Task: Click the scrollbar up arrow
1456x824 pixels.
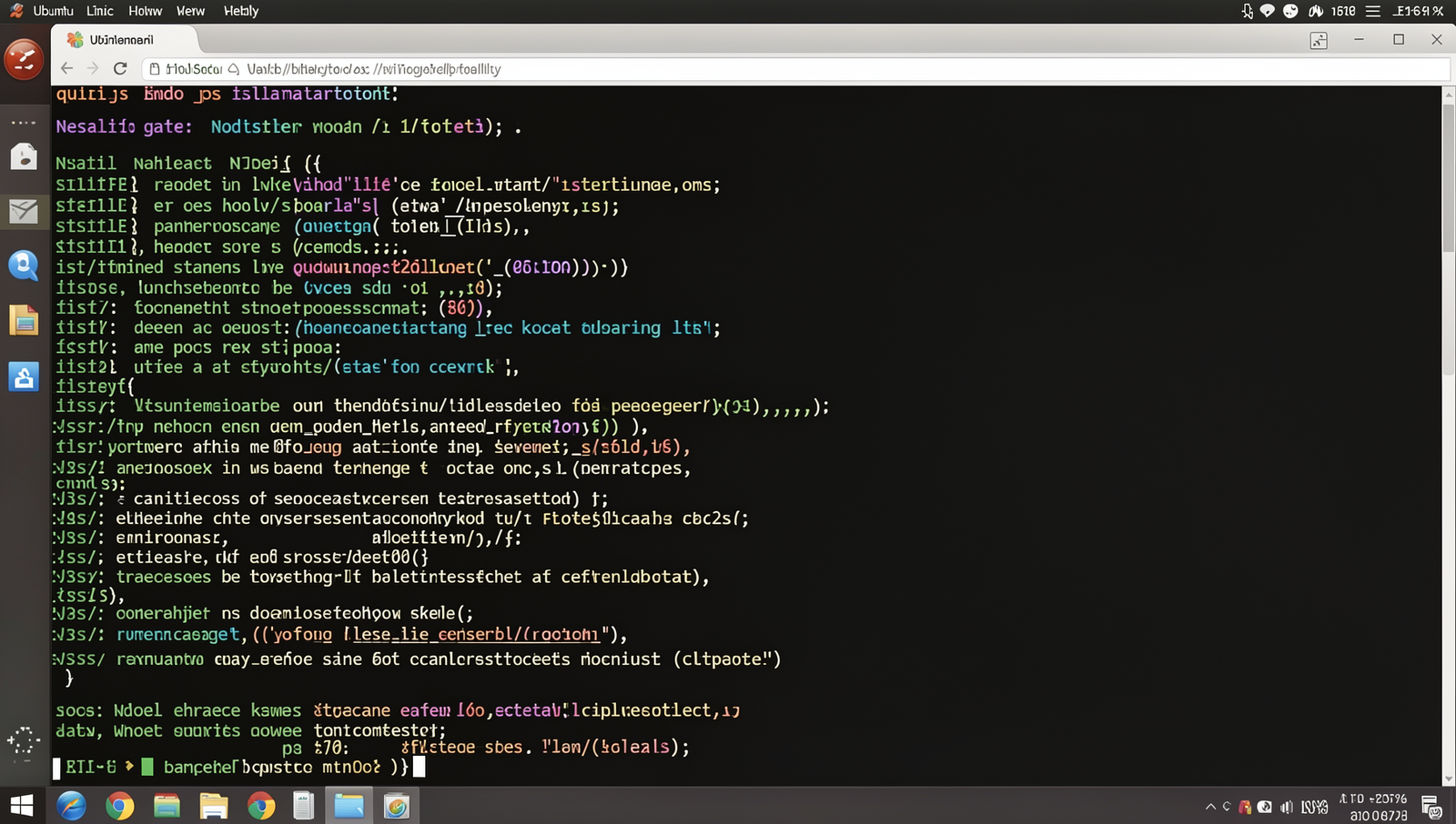Action: [1449, 94]
